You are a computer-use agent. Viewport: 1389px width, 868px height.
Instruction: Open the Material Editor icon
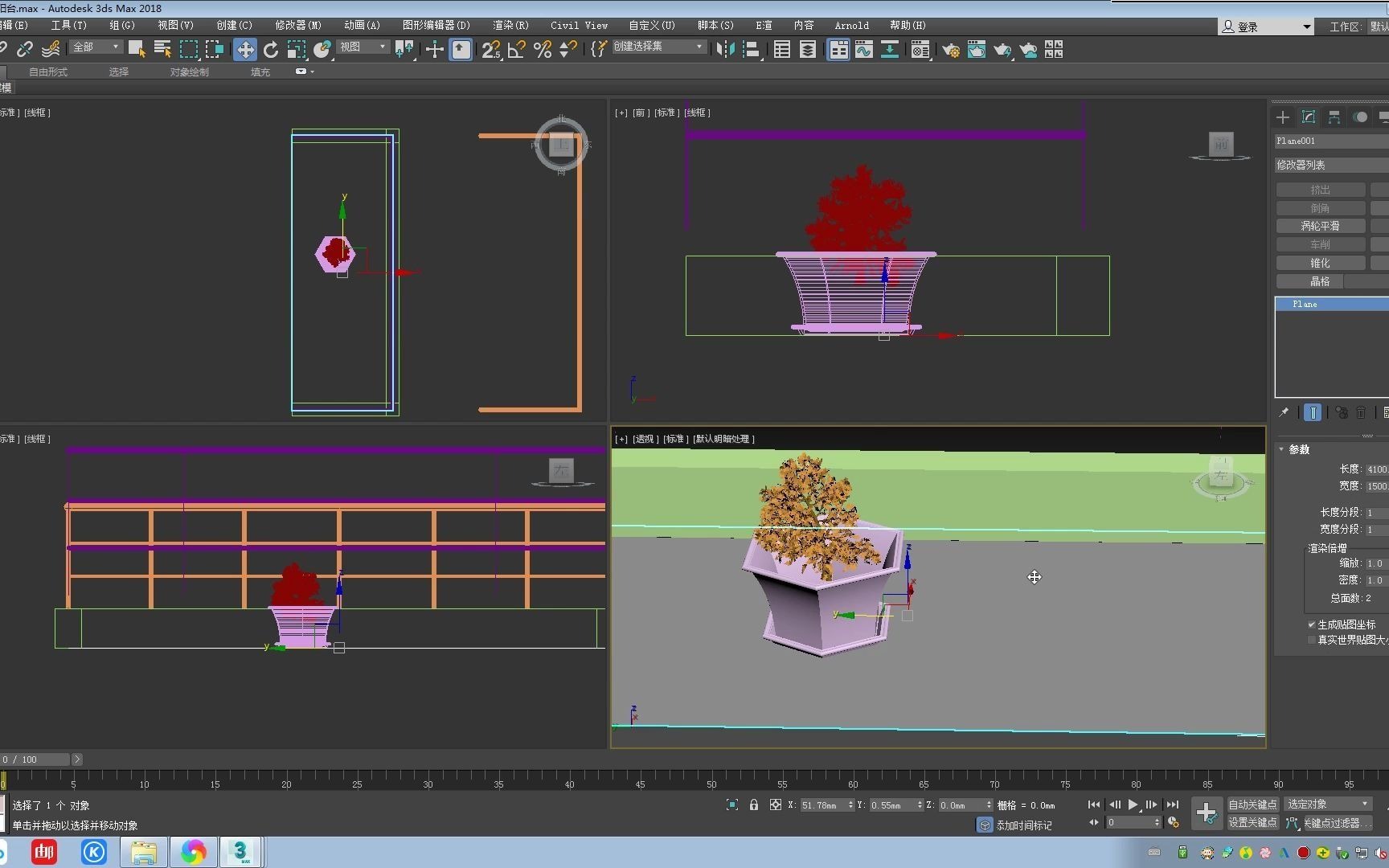[x=920, y=50]
